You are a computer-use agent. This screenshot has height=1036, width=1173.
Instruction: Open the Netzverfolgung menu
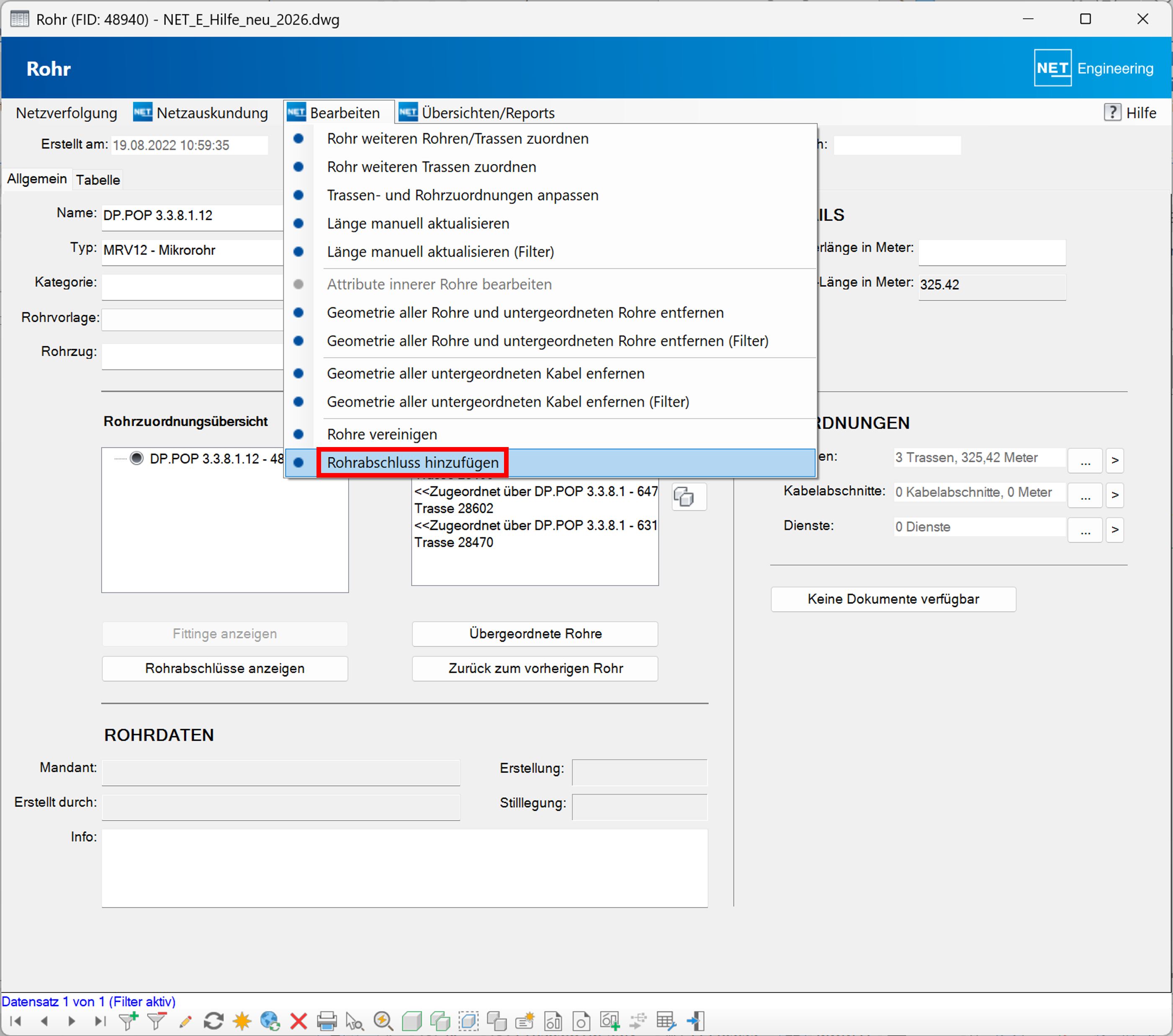point(66,113)
